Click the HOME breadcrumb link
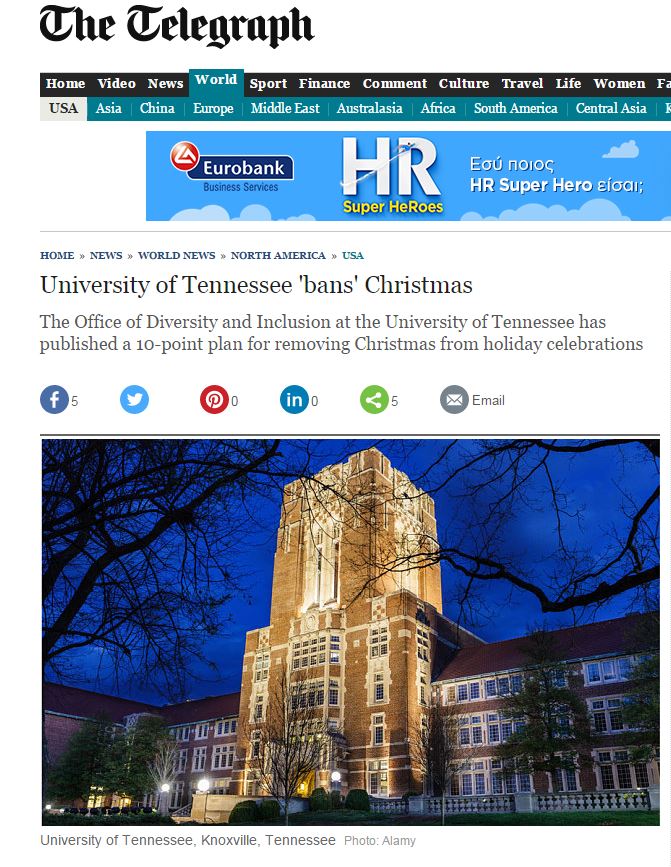This screenshot has width=671, height=867. coord(57,255)
